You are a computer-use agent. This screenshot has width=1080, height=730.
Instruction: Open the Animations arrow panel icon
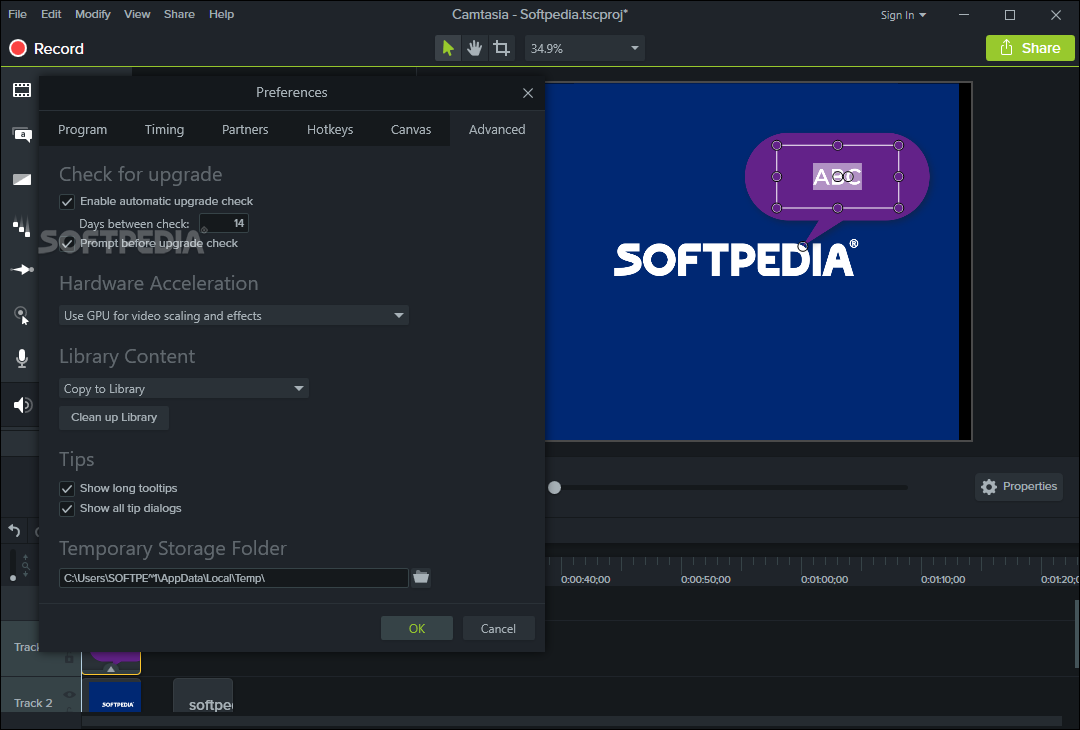(22, 269)
